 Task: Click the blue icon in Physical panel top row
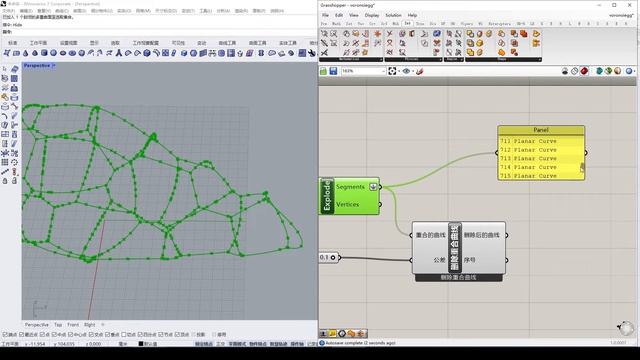coord(437,33)
